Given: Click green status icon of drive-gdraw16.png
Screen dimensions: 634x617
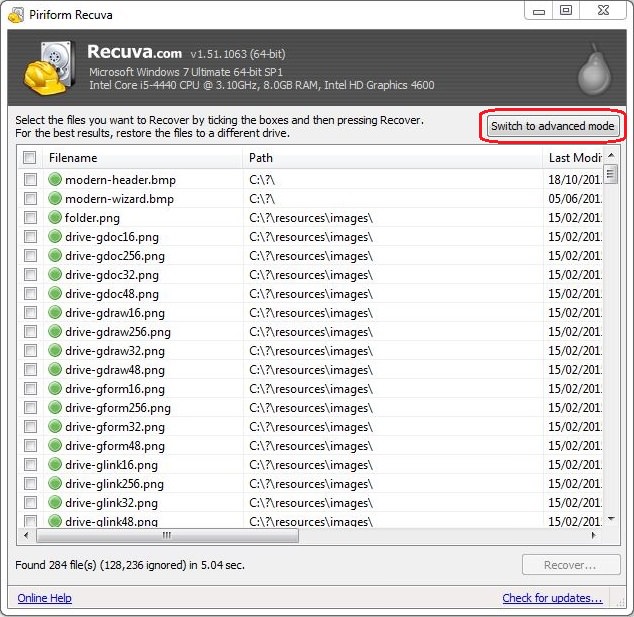Looking at the screenshot, I should (x=55, y=312).
